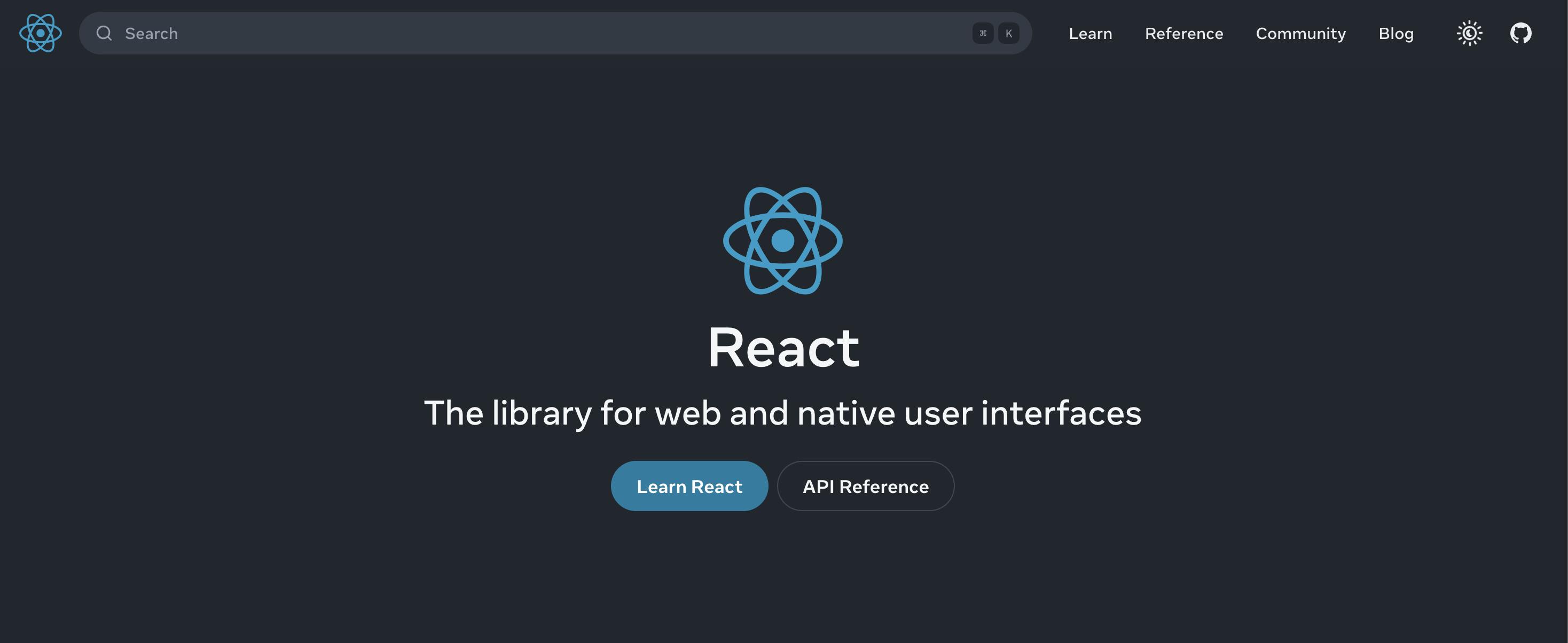Click the large React heading text
This screenshot has width=1568, height=643.
tap(783, 348)
